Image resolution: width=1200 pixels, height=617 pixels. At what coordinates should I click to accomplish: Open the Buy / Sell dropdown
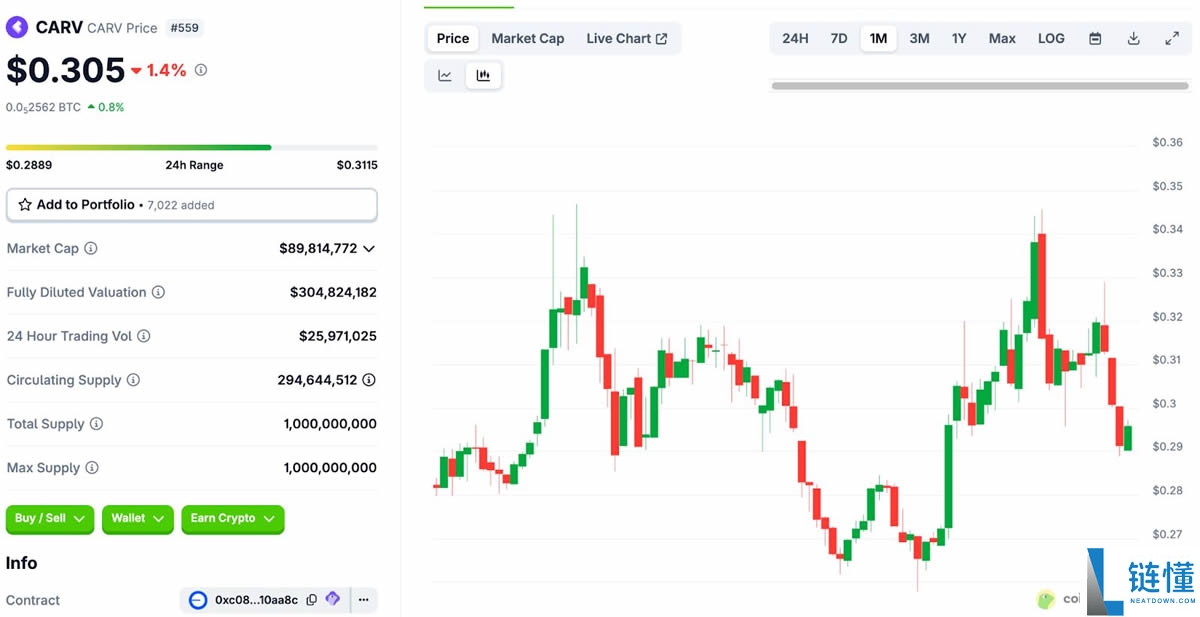coord(49,519)
